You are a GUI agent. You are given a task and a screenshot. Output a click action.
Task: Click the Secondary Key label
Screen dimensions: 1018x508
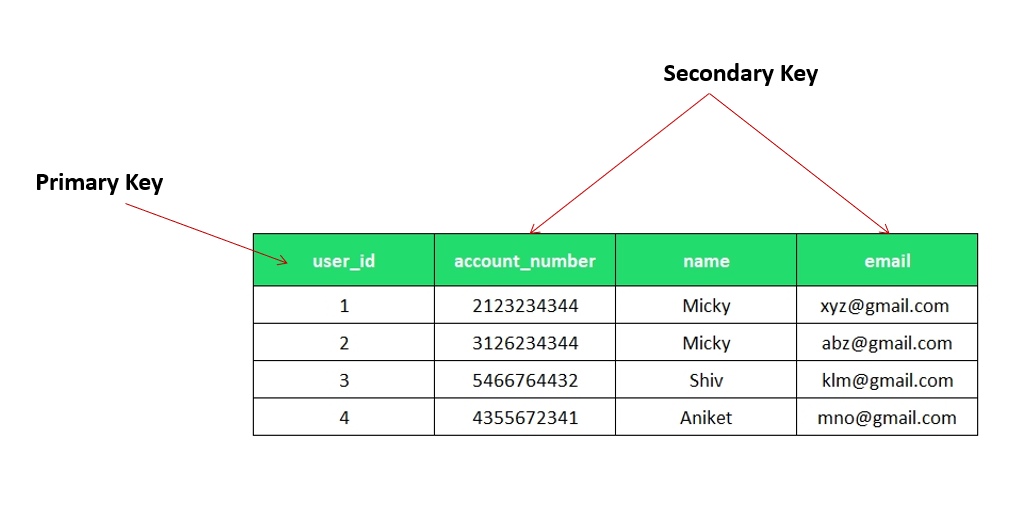(x=740, y=73)
